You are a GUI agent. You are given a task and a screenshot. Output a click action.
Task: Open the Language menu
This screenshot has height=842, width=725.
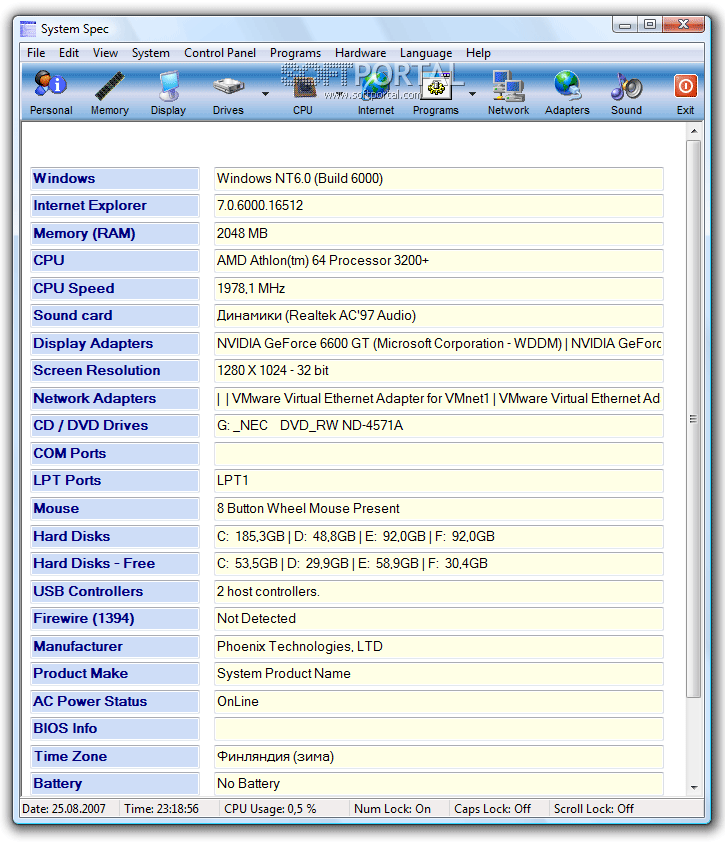(426, 53)
